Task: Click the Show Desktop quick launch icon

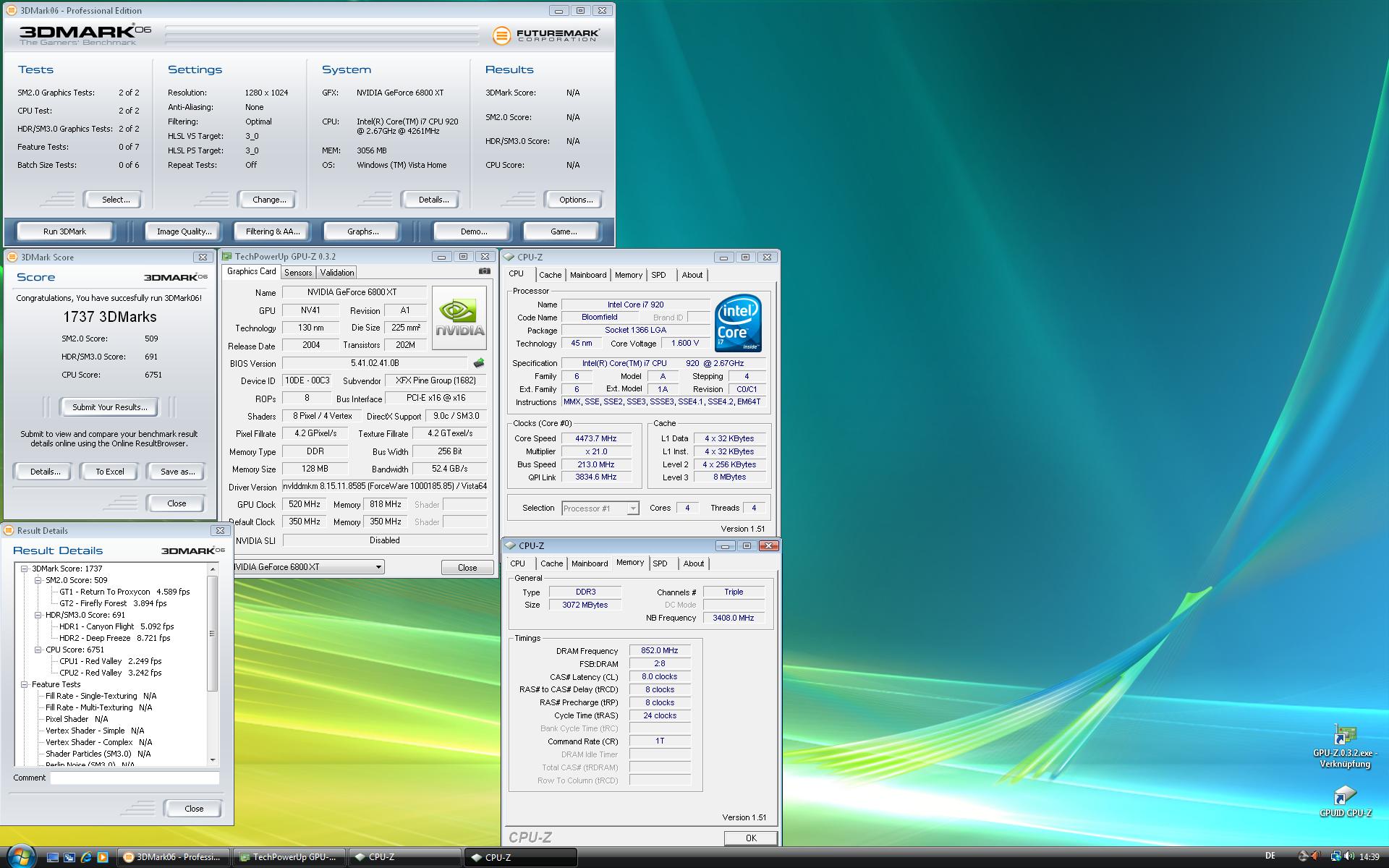Action: pos(53,857)
